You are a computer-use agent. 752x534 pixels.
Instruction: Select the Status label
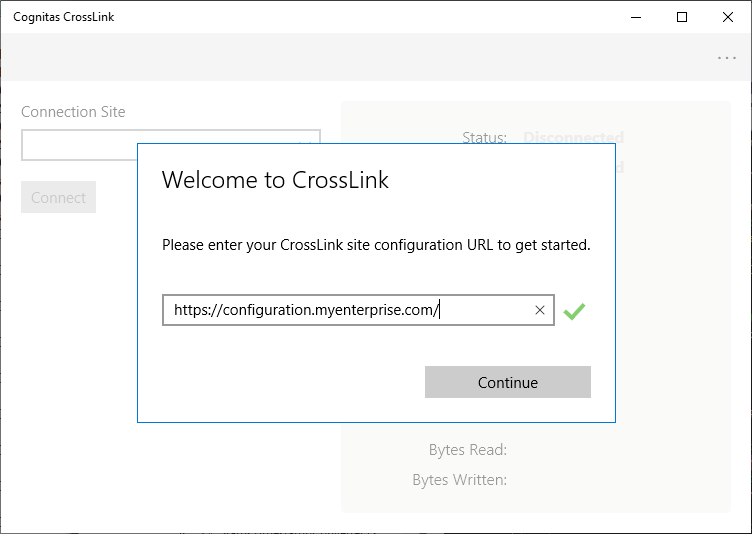(x=484, y=137)
